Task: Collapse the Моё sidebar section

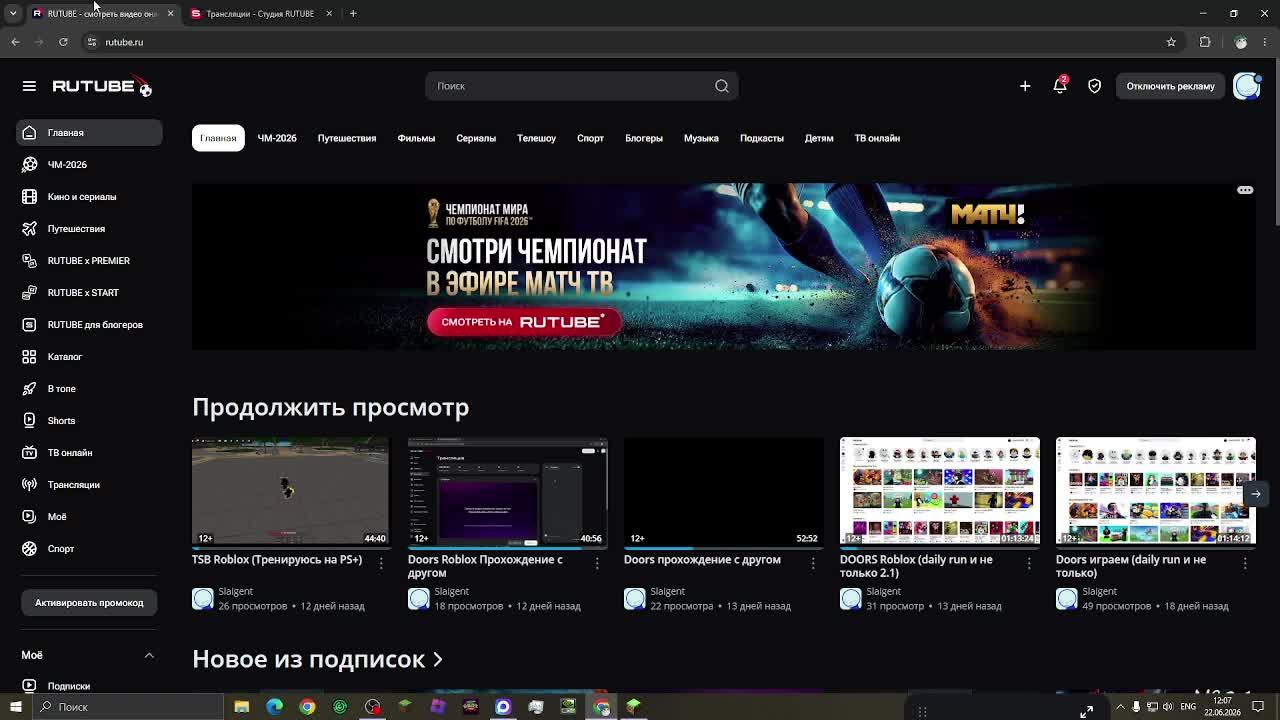Action: click(x=149, y=655)
